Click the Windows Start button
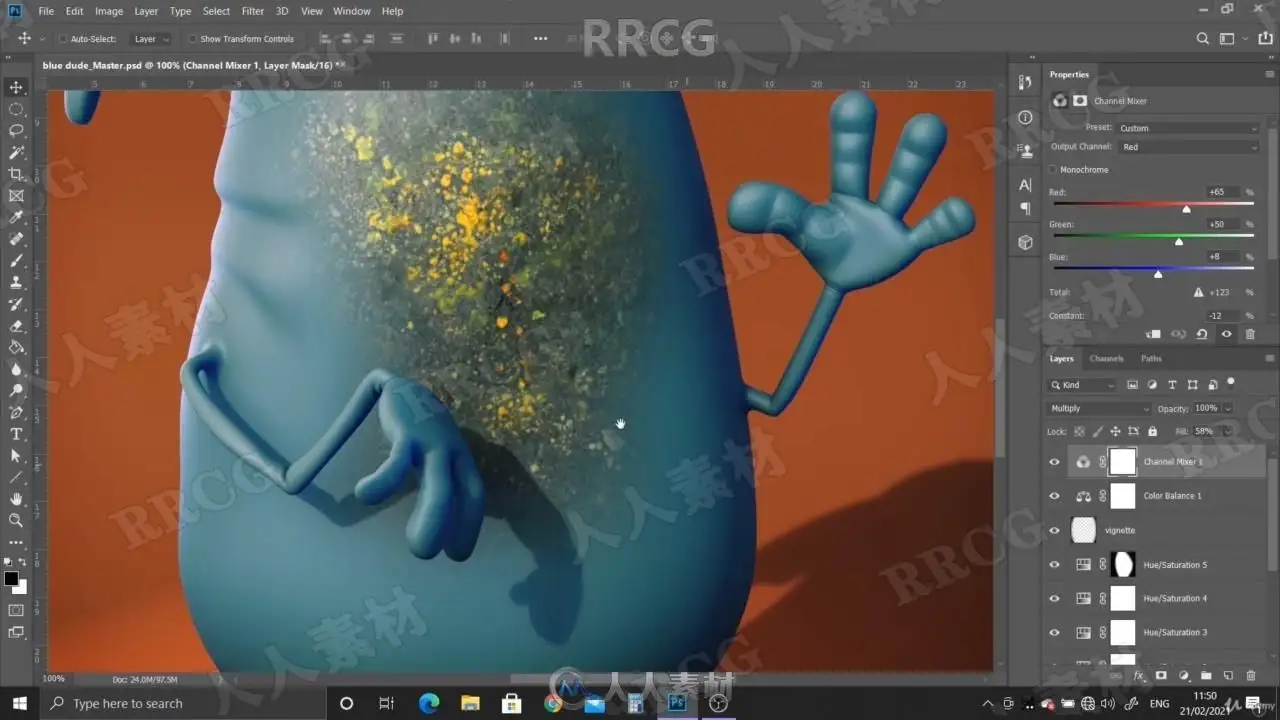The height and width of the screenshot is (720, 1280). coord(19,703)
